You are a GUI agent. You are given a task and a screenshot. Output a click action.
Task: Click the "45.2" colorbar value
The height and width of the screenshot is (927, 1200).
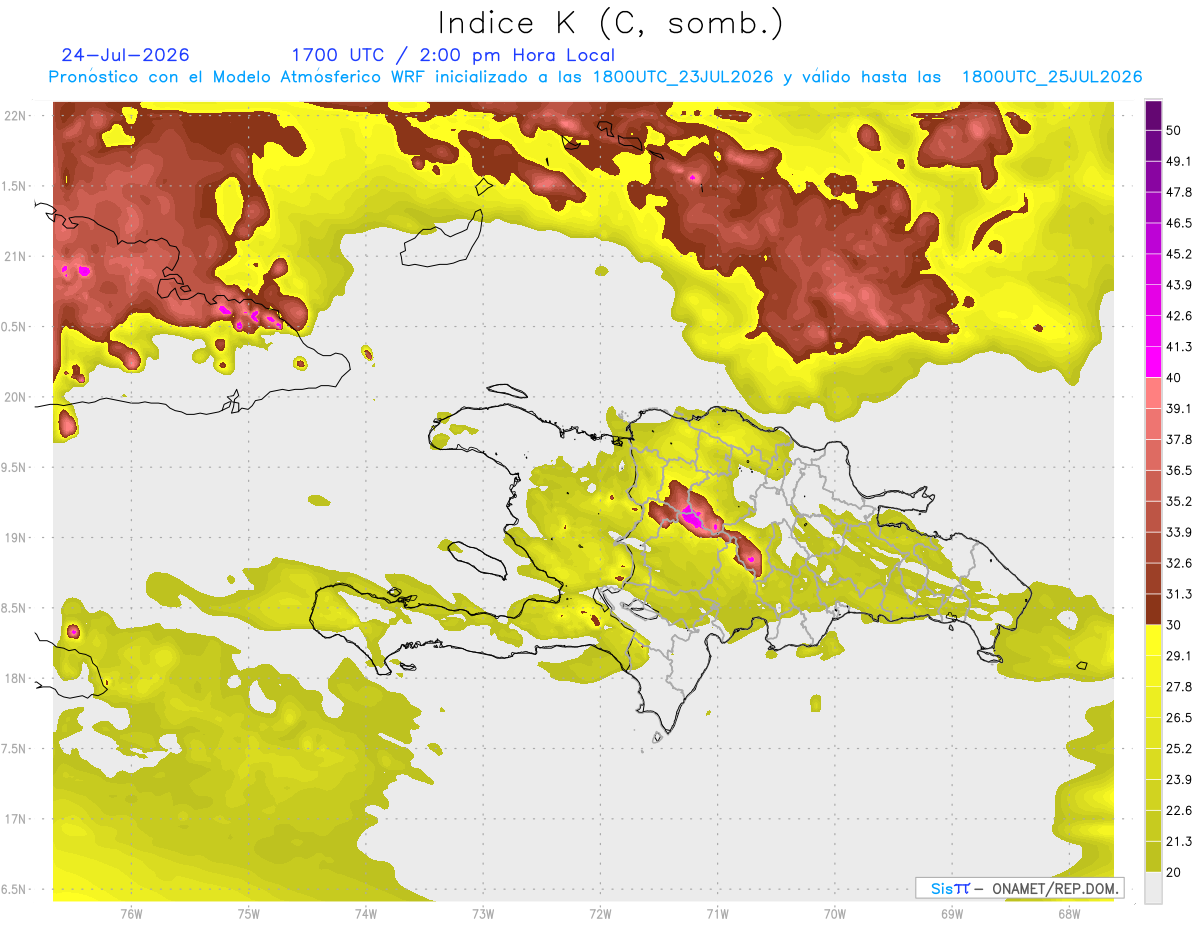[1179, 254]
